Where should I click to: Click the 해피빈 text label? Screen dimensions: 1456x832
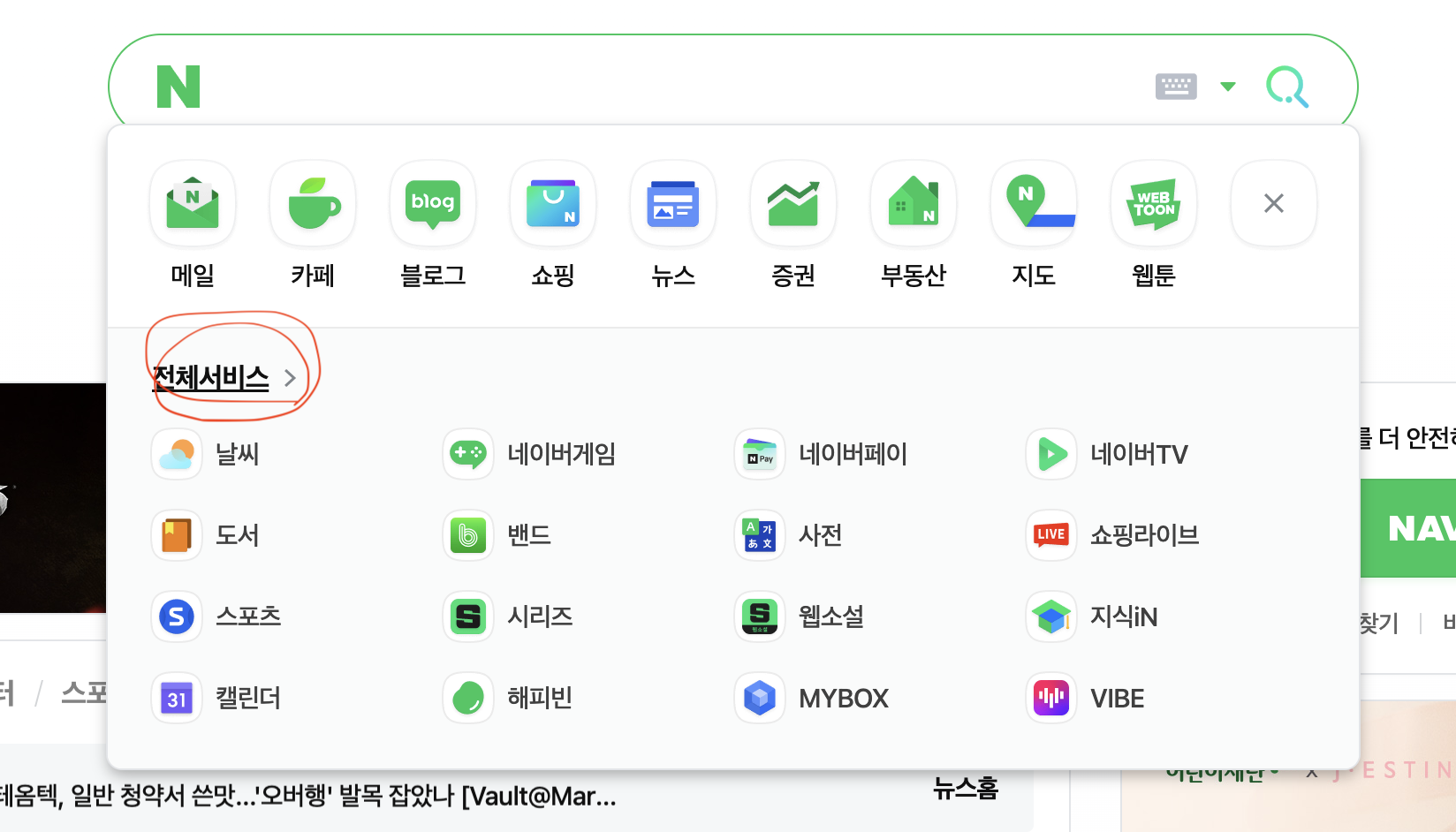(540, 698)
